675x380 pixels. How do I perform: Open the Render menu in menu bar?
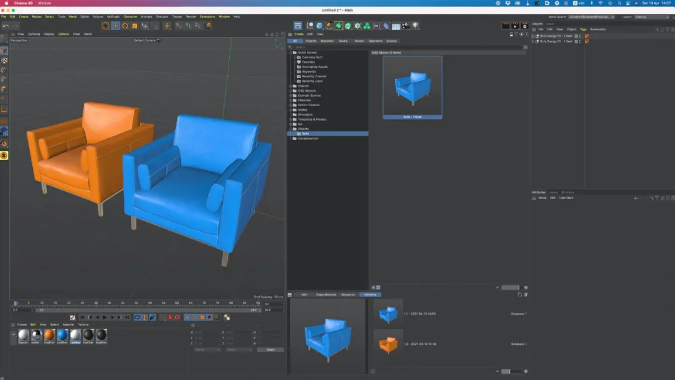(x=191, y=17)
